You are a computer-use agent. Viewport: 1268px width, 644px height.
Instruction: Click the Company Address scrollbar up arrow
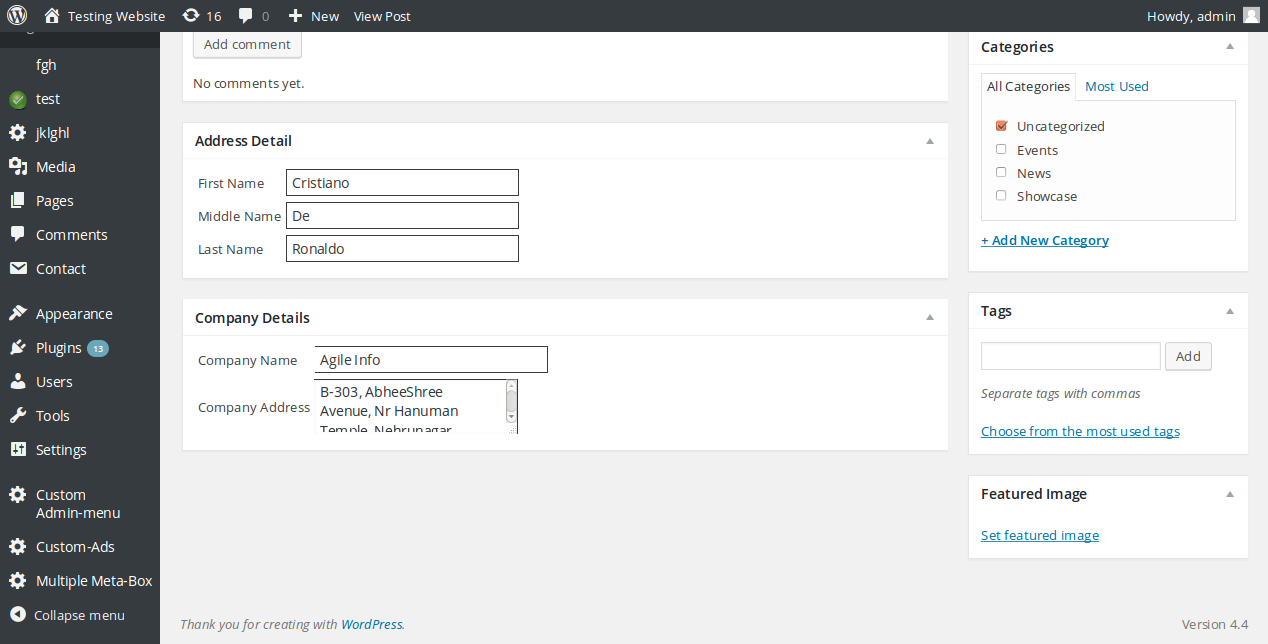coord(511,385)
